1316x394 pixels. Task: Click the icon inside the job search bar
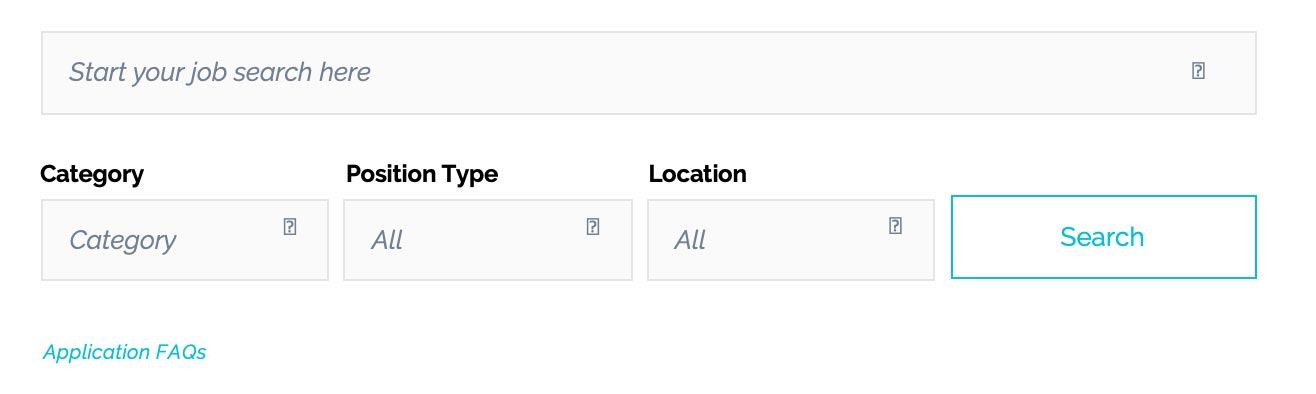pos(1198,71)
